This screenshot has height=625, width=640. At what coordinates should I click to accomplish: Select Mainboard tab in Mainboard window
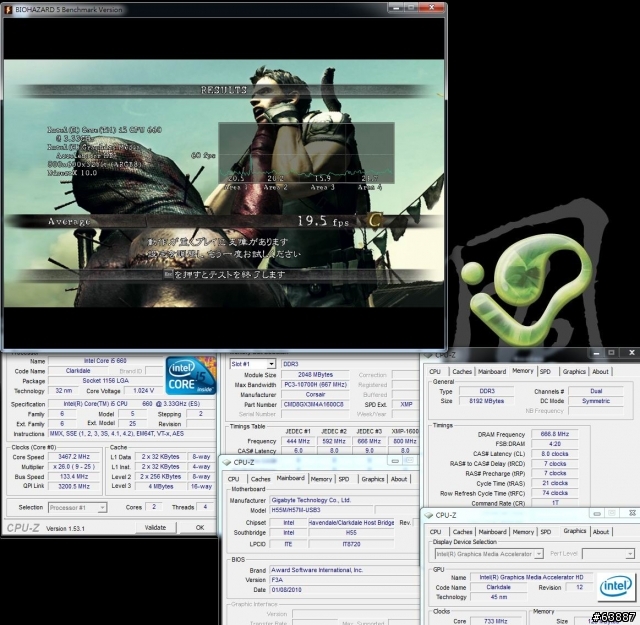click(291, 478)
